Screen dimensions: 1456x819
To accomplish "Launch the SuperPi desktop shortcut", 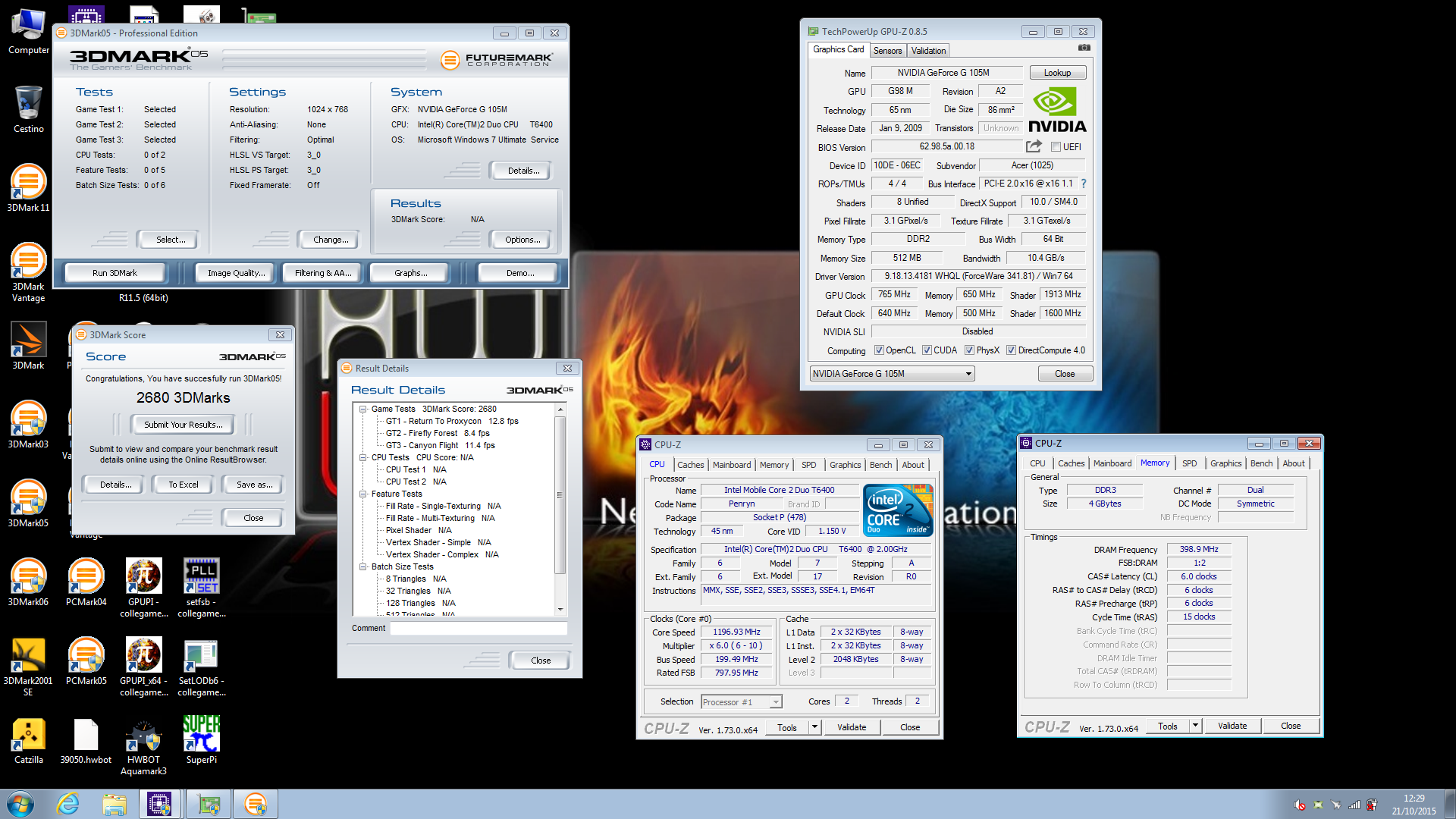I will pyautogui.click(x=201, y=740).
